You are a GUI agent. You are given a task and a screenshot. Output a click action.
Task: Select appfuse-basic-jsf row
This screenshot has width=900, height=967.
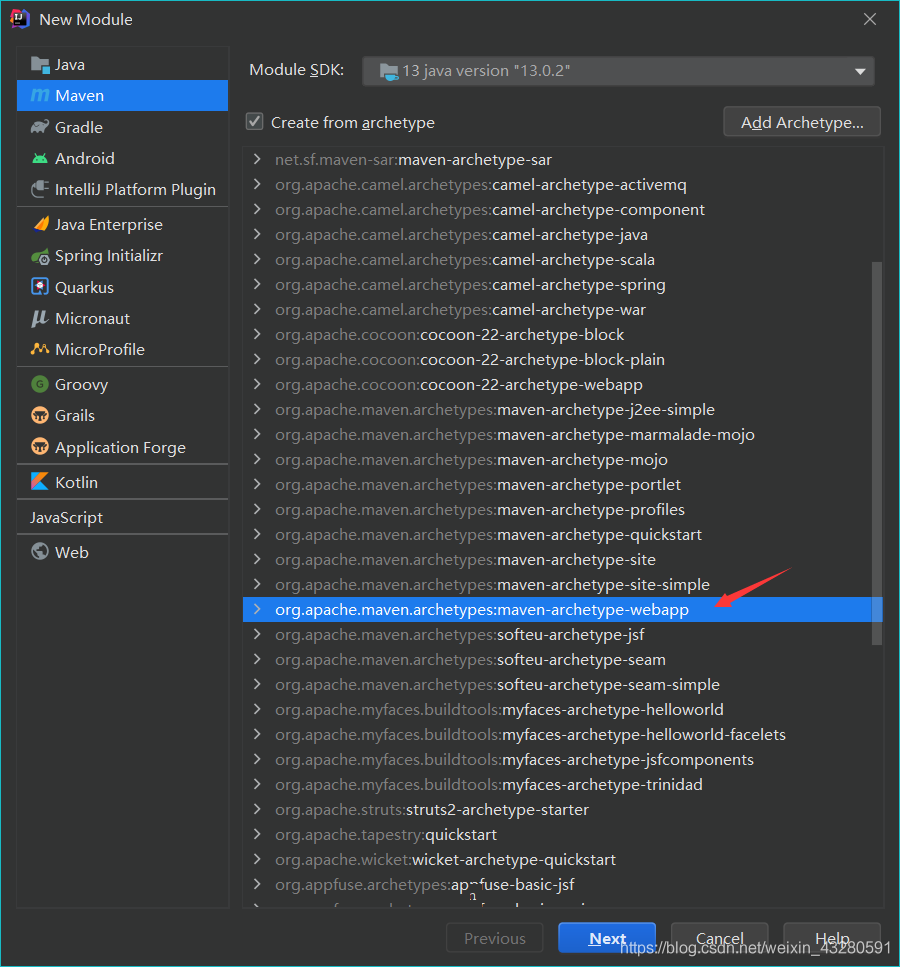point(563,884)
